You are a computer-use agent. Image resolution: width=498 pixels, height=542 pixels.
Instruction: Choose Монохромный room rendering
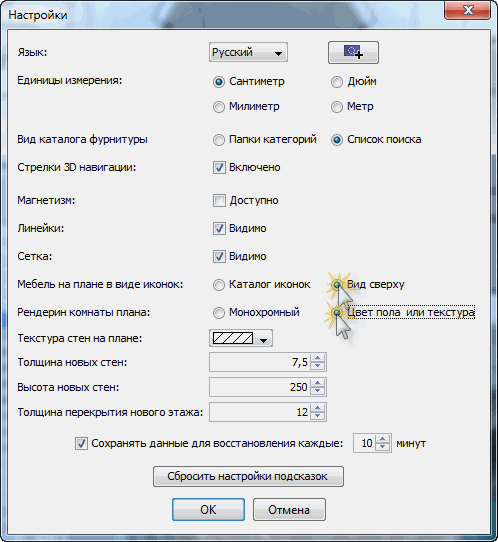tap(219, 313)
